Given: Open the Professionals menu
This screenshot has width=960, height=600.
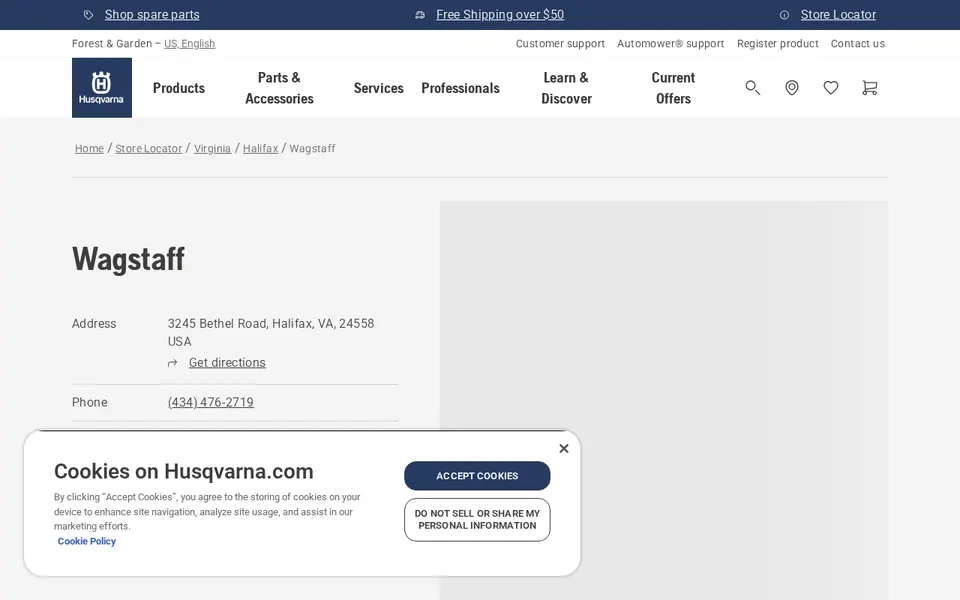Looking at the screenshot, I should tap(460, 88).
